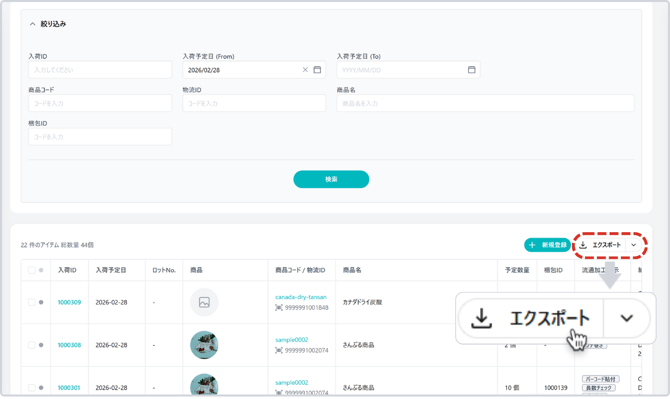Viewport: 670px width, 399px height.
Task: Click the 商品 column header
Action: click(x=196, y=270)
